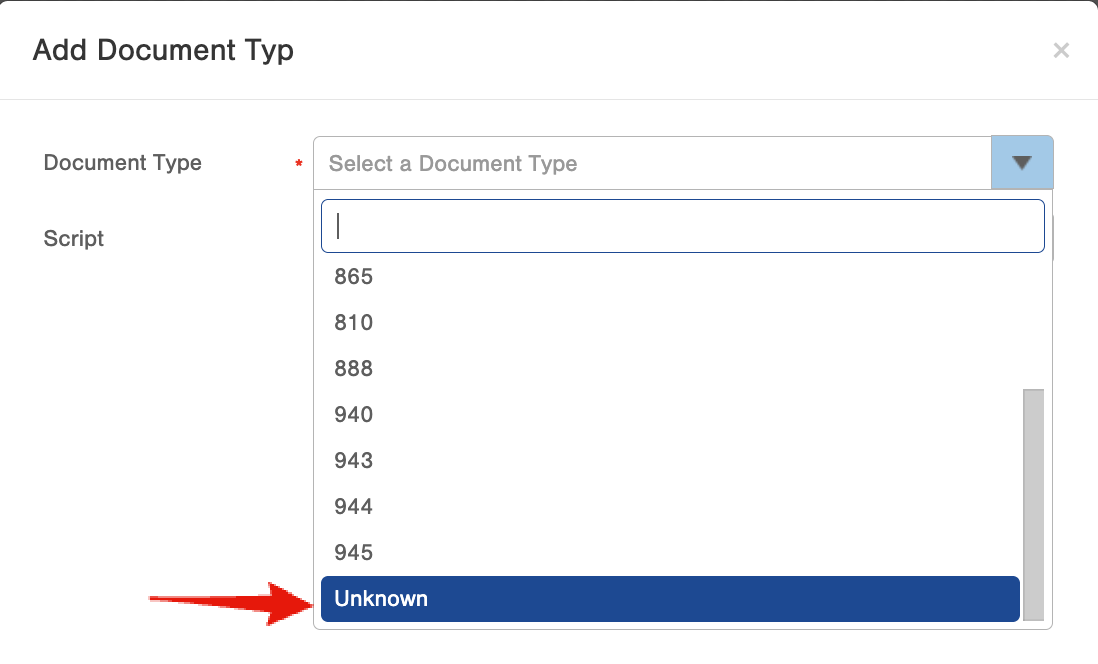1098x664 pixels.
Task: Select option 944
Action: 354,507
